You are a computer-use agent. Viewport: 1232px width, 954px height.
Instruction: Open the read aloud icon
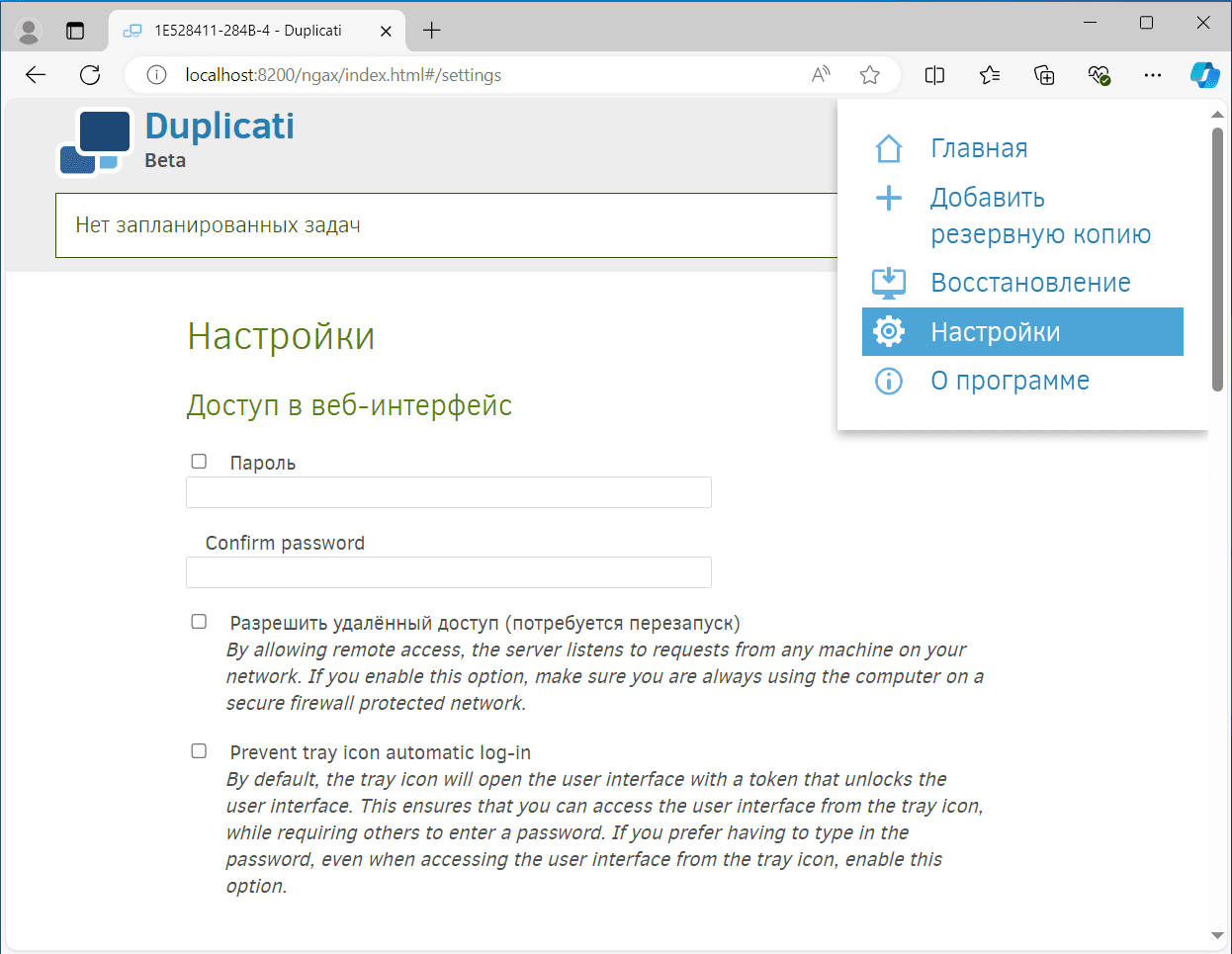tap(821, 75)
